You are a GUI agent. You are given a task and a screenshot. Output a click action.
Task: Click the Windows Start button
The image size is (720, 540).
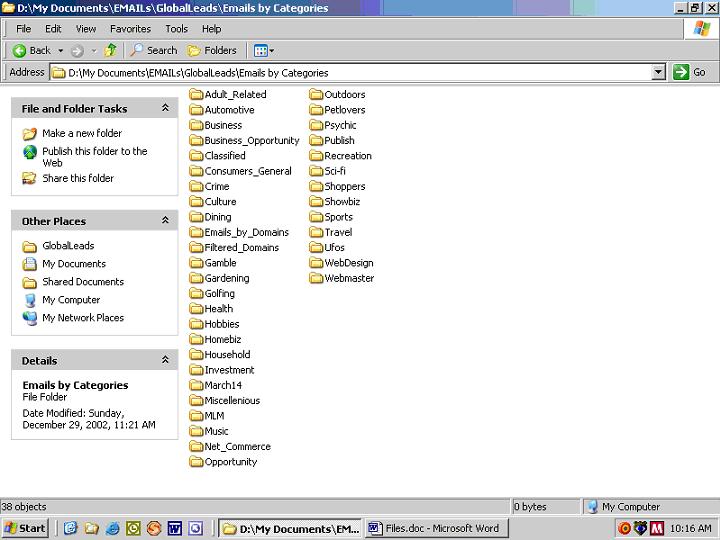point(26,528)
